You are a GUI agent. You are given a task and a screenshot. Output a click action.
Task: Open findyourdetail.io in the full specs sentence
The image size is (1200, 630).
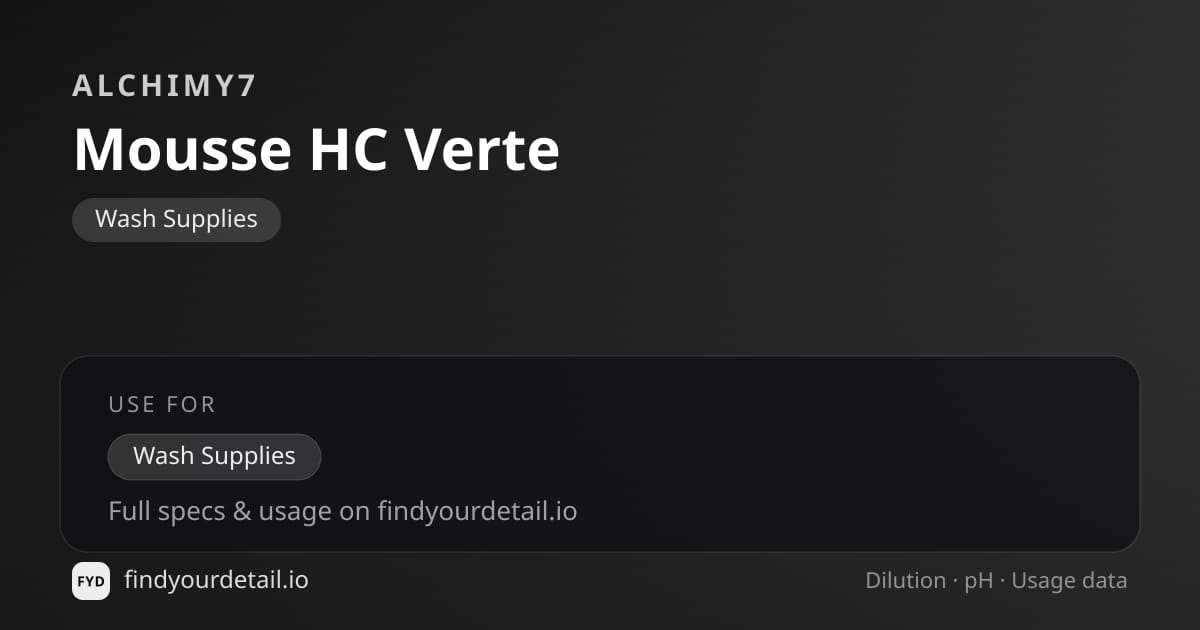point(477,512)
